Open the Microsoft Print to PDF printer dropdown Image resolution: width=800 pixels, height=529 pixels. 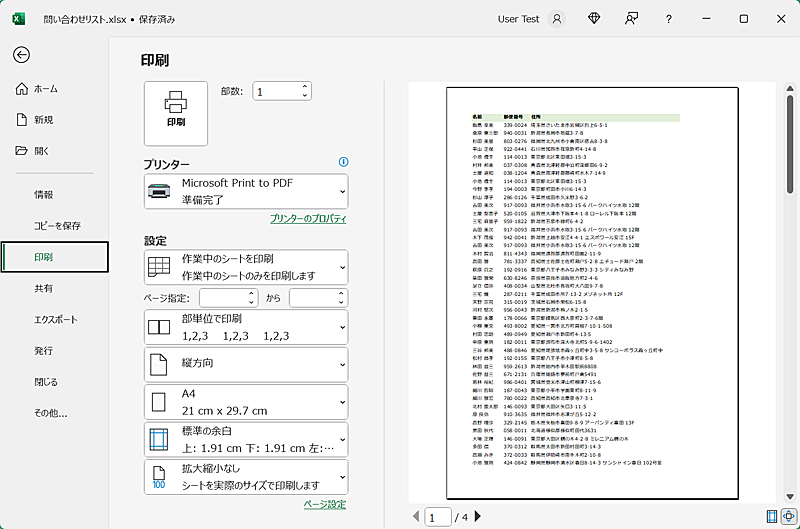(x=246, y=191)
